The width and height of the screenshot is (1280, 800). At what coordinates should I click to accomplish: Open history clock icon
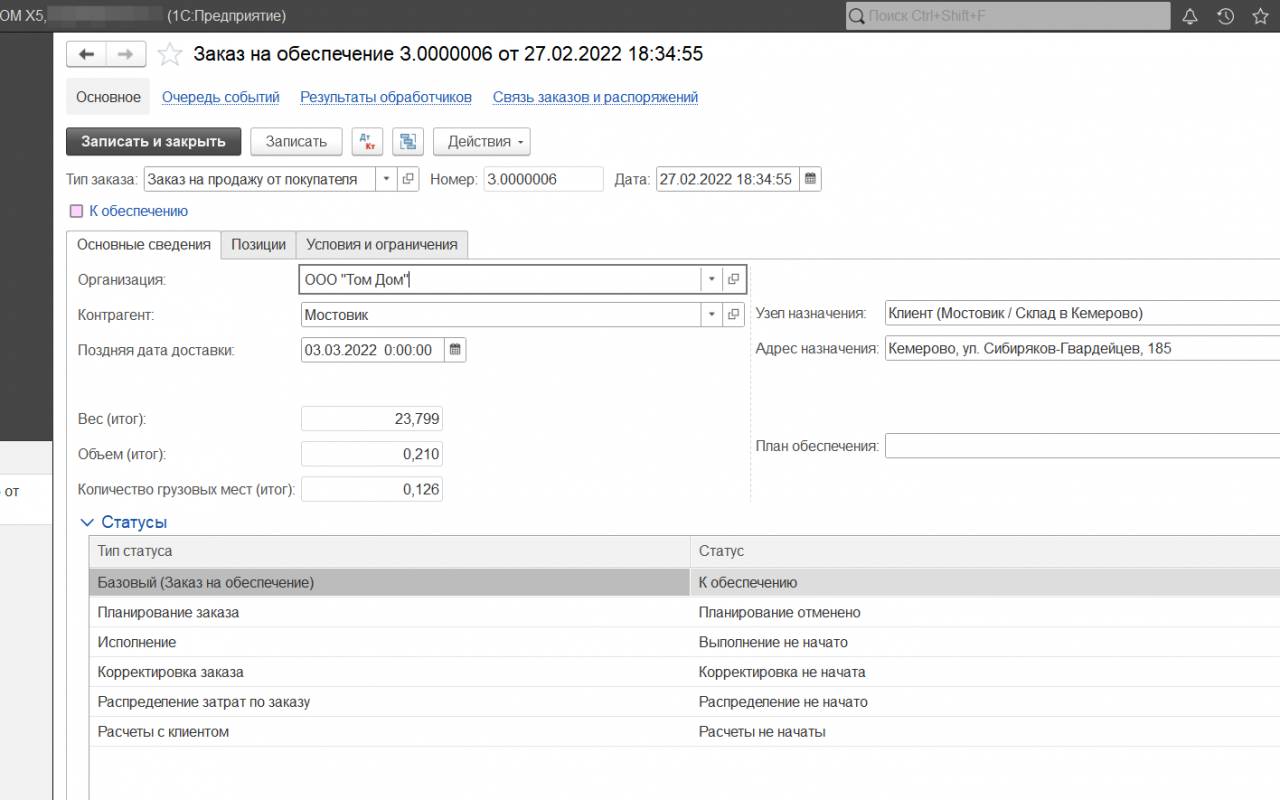(1225, 16)
